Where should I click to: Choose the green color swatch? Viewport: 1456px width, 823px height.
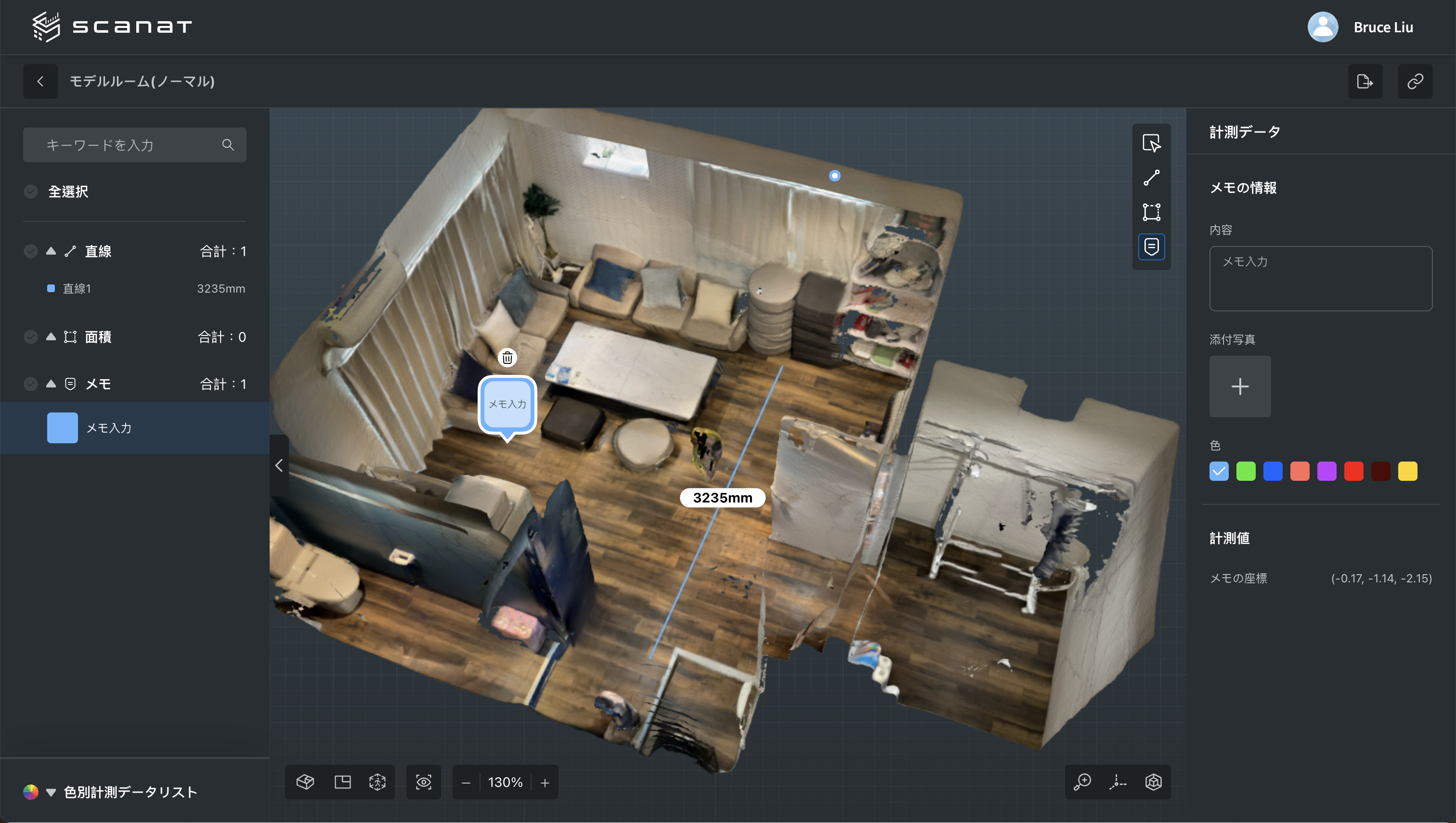1246,471
